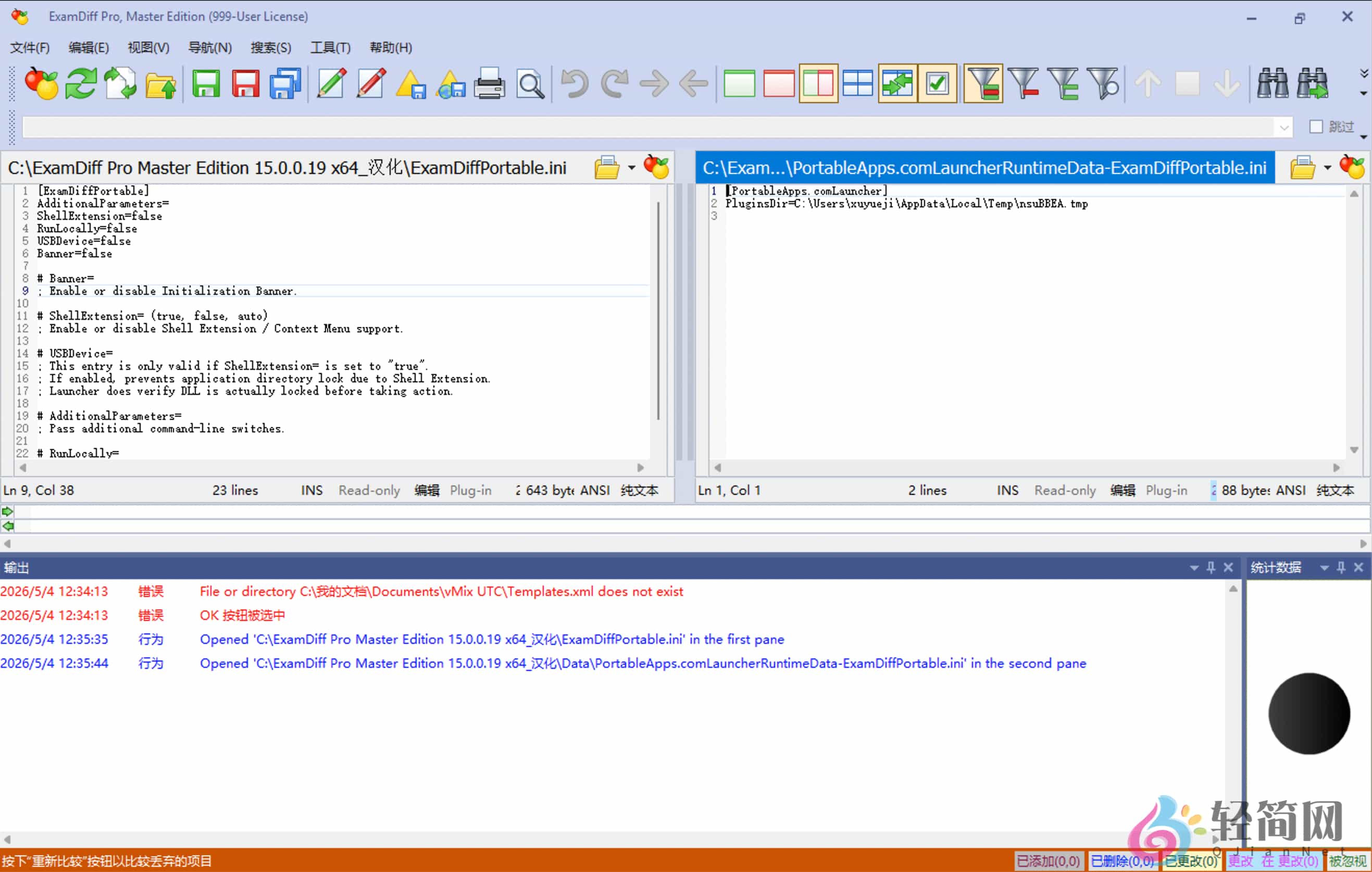The height and width of the screenshot is (872, 1372).
Task: Toggle the green single-pane view button
Action: click(x=740, y=84)
